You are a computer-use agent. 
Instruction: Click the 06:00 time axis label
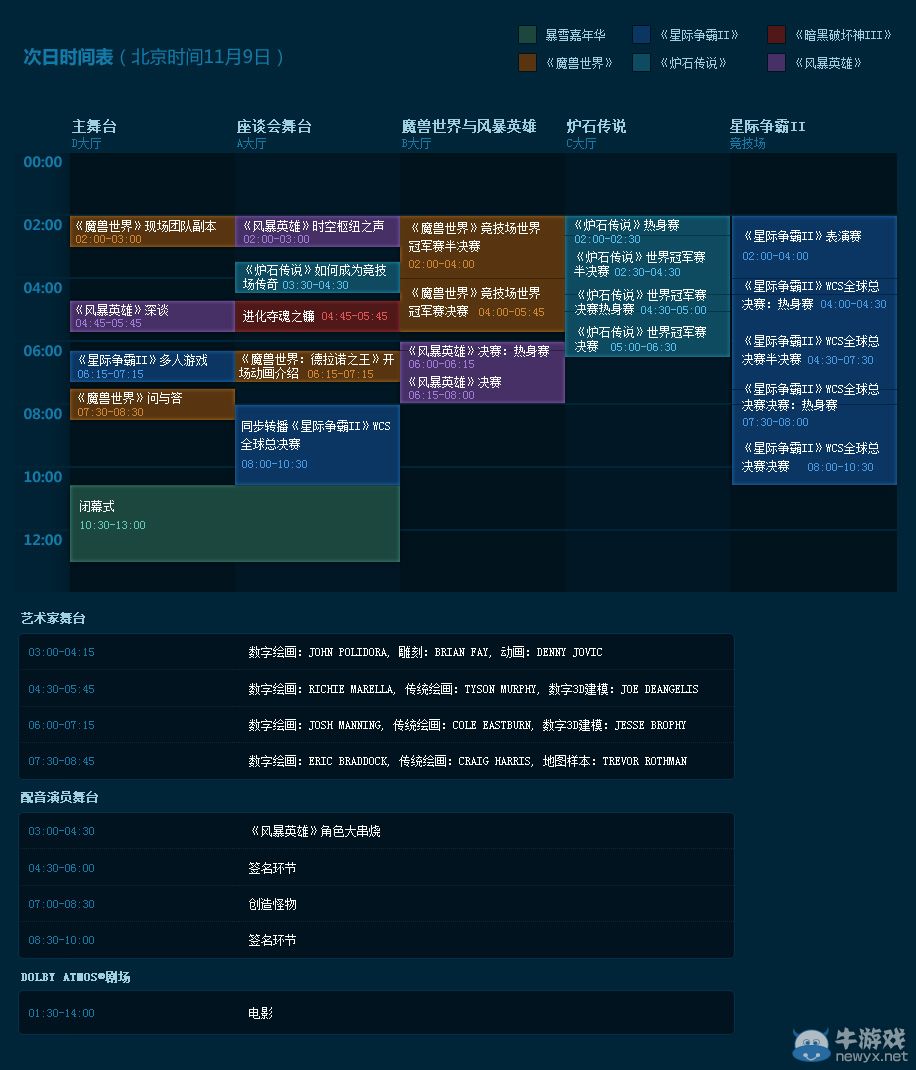[x=43, y=351]
